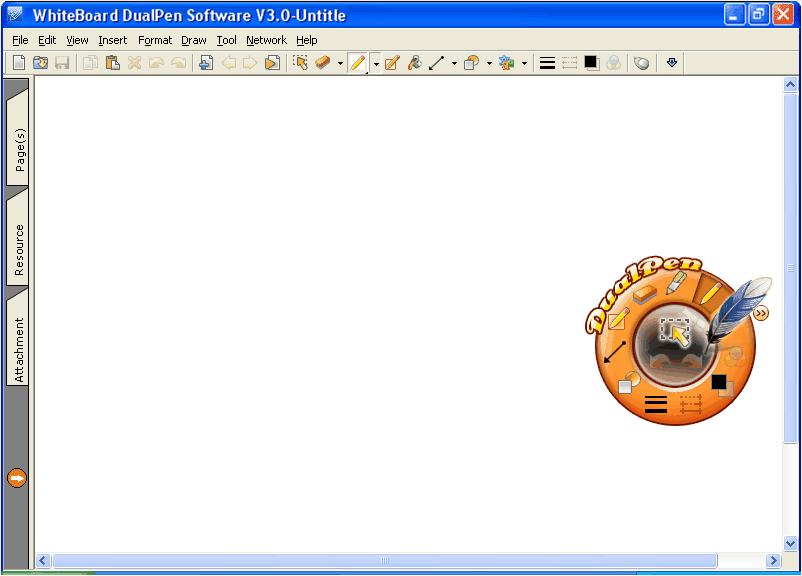Choose the shapes icon on DualPen wheel
The width and height of the screenshot is (802, 576).
click(629, 383)
